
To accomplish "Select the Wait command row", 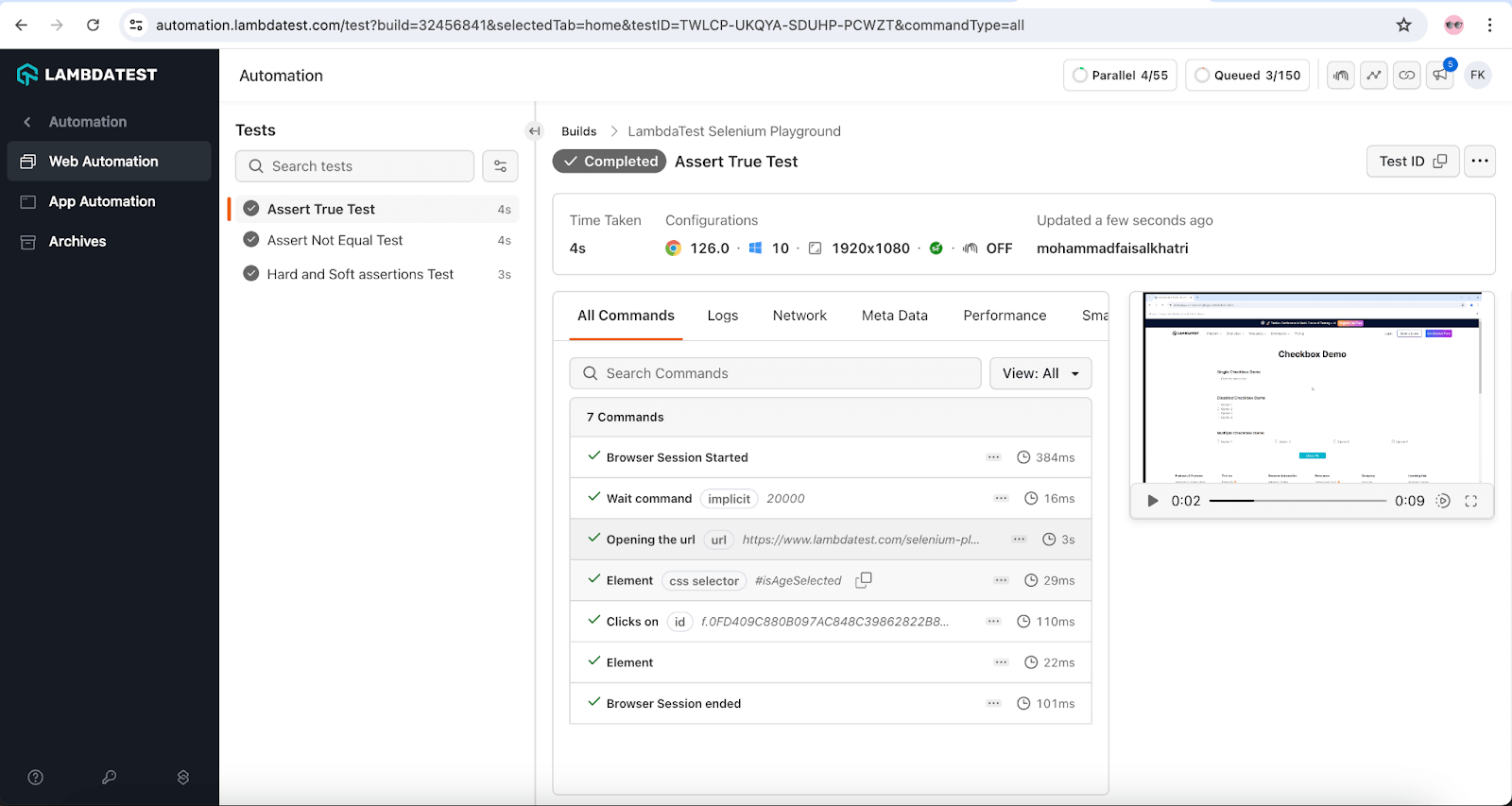I will point(831,498).
